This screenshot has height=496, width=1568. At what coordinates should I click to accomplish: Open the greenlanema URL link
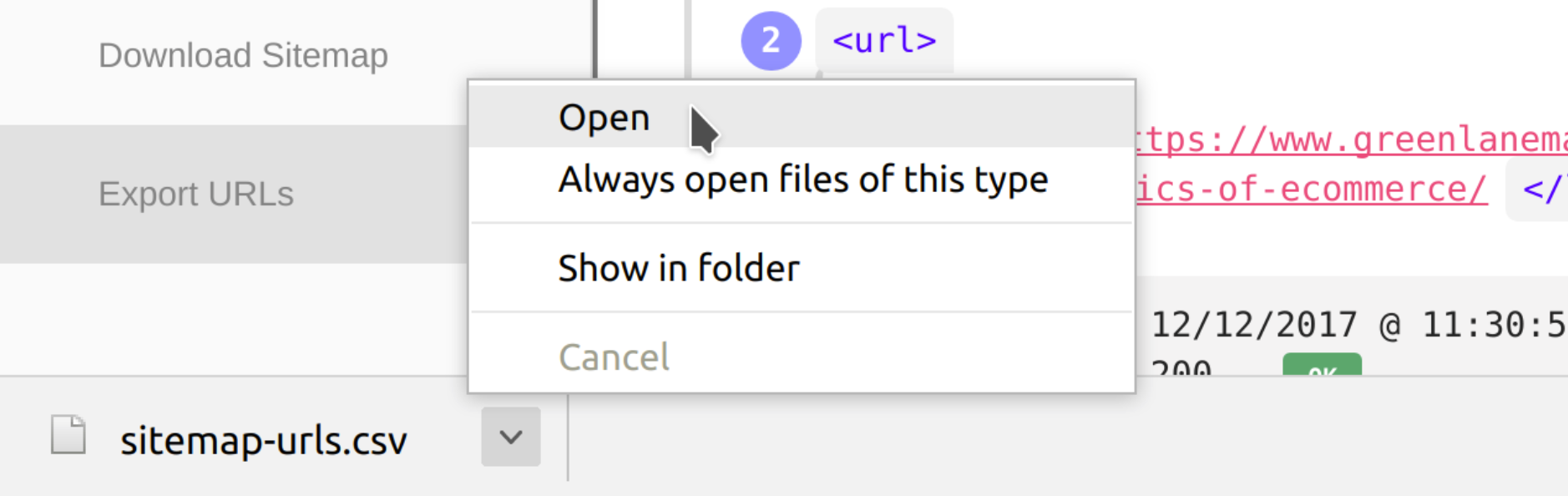[1351, 139]
